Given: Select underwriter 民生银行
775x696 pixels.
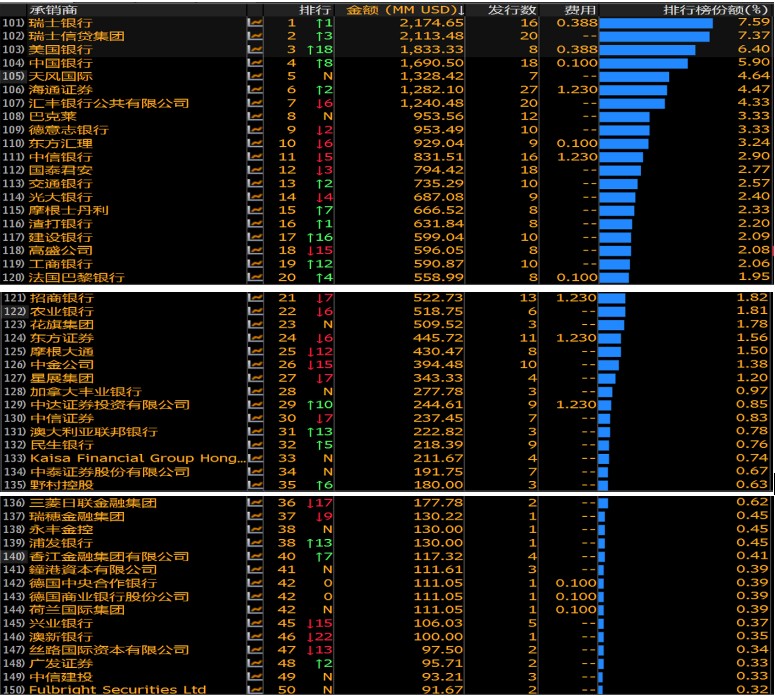Looking at the screenshot, I should (x=61, y=445).
